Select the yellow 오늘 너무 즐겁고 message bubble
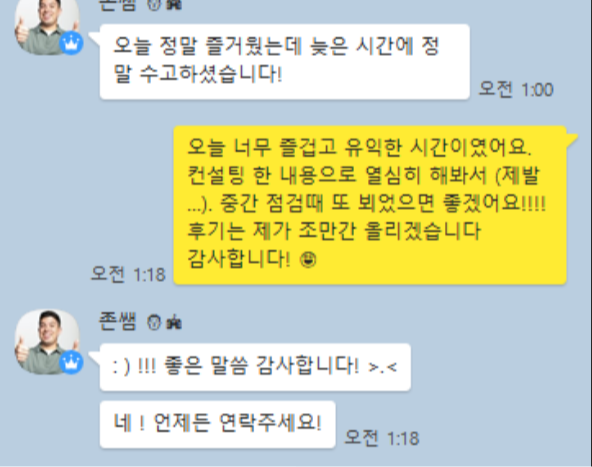592x467 pixels. coord(370,205)
